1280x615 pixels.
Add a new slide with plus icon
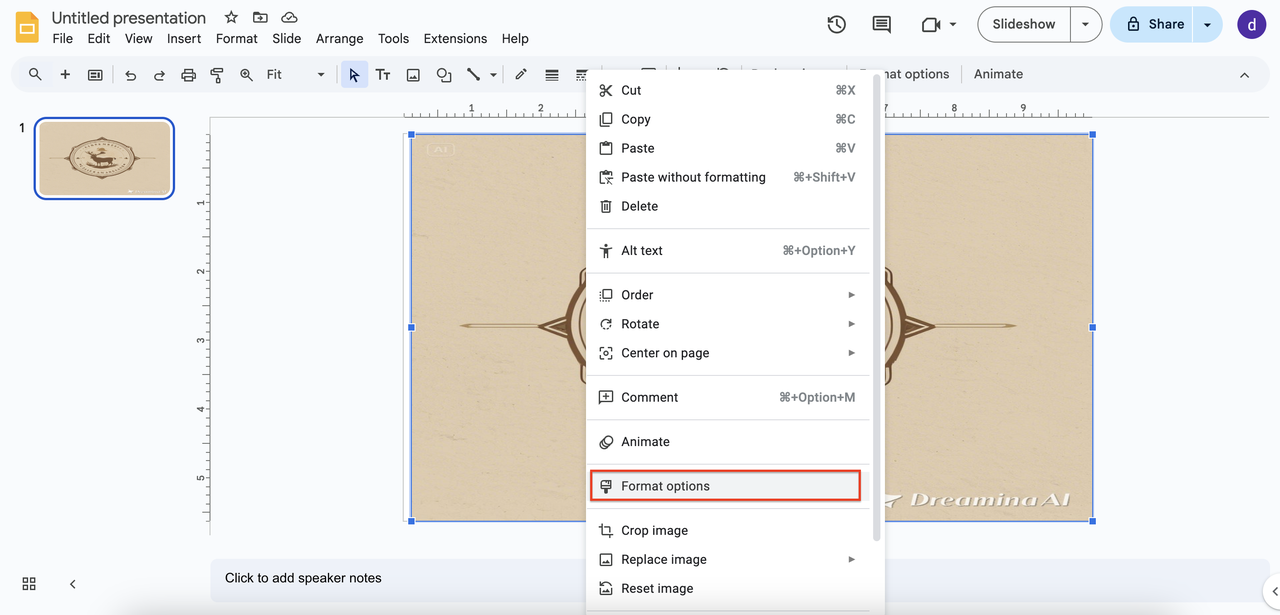click(65, 74)
